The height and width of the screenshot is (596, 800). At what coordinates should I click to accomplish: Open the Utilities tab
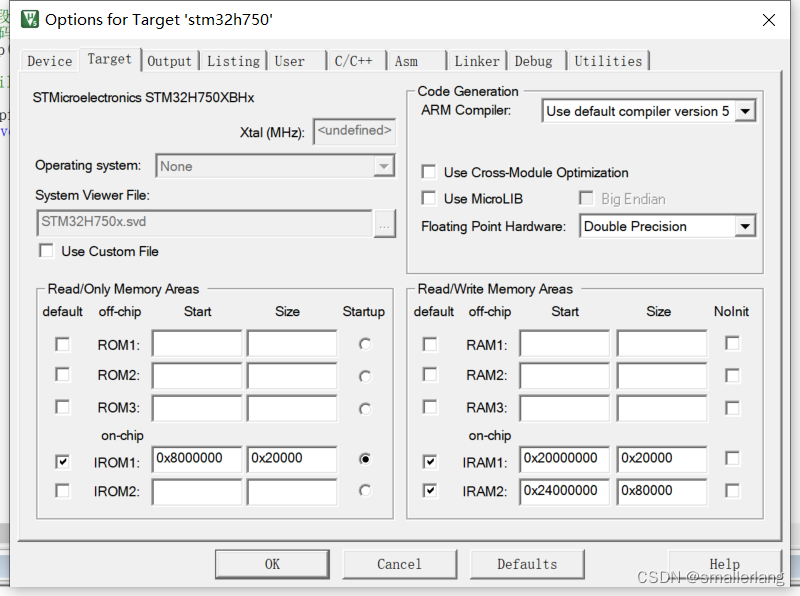(x=609, y=60)
